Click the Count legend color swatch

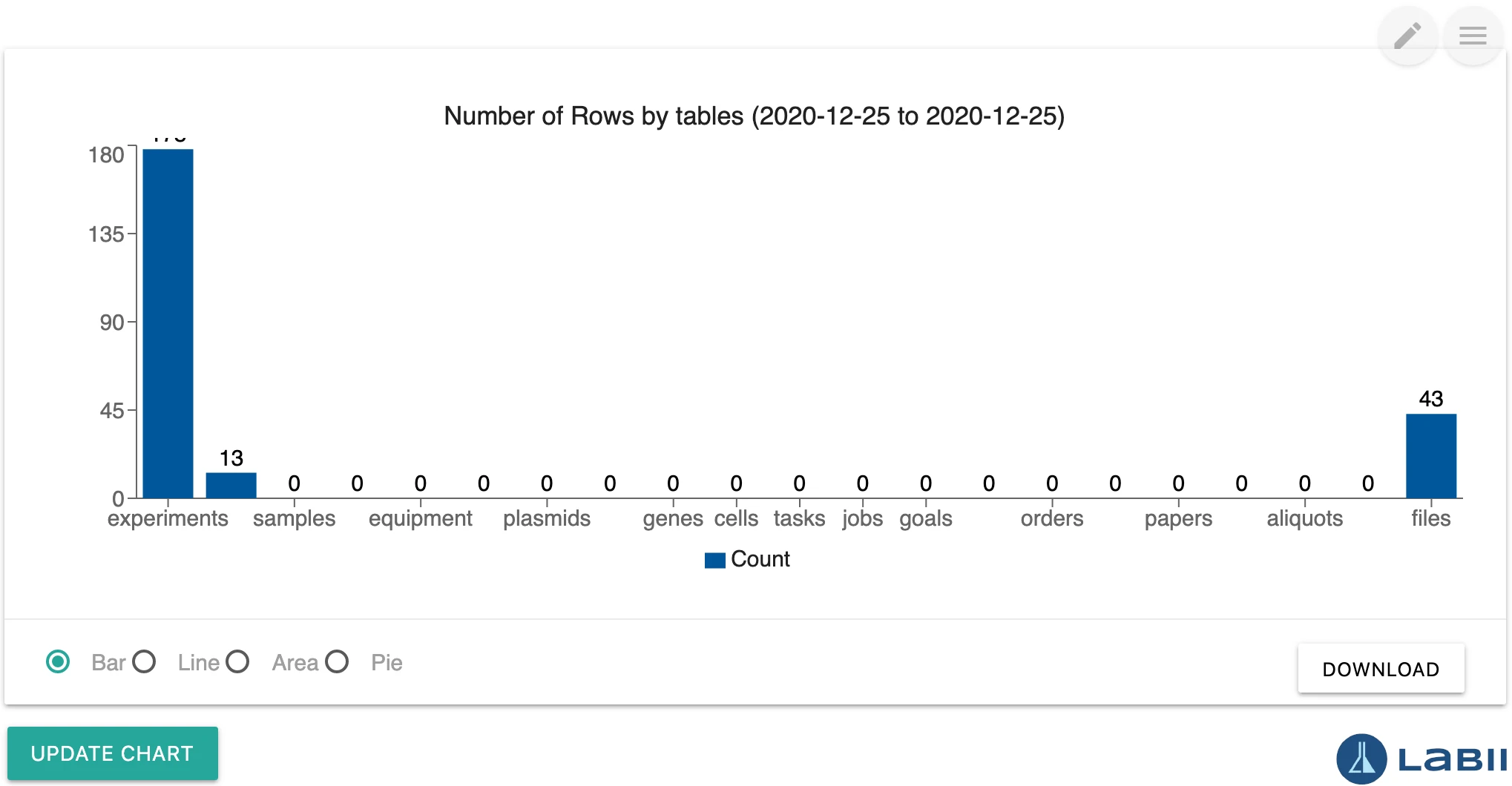tap(715, 560)
